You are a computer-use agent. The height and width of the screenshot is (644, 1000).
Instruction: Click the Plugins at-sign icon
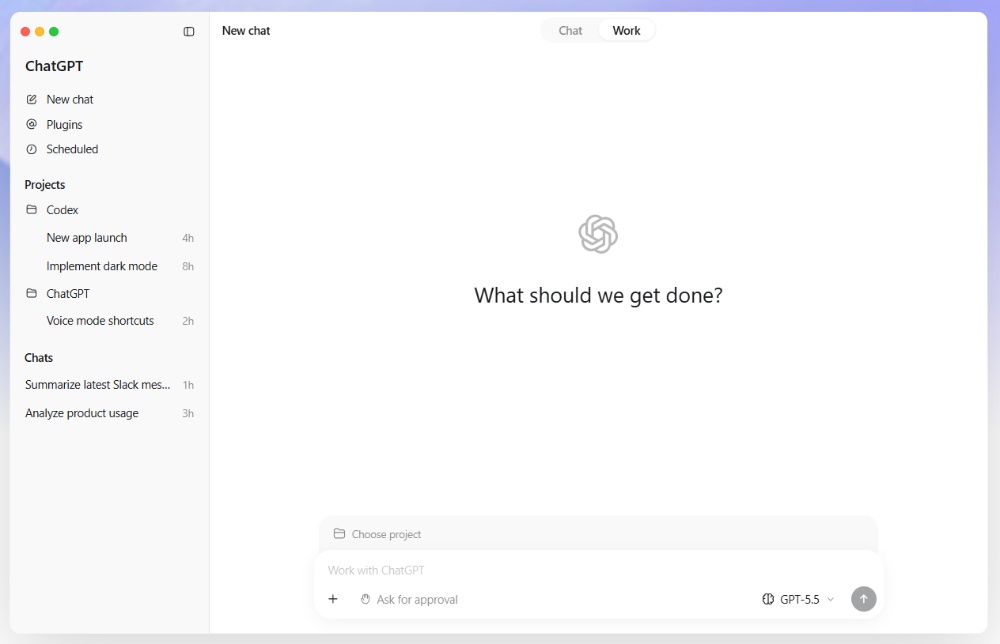tap(31, 124)
